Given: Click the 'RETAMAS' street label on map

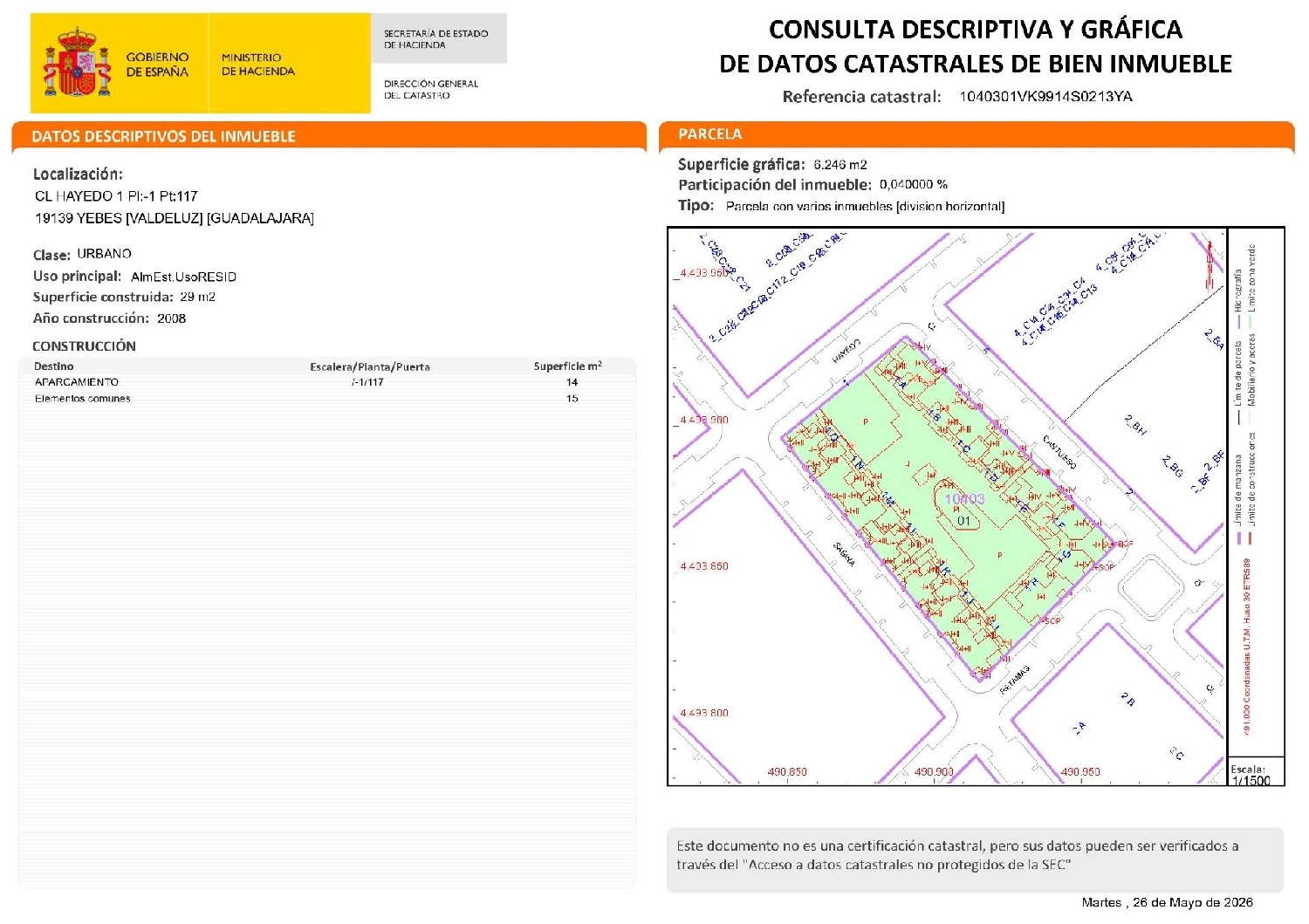Looking at the screenshot, I should [1015, 679].
